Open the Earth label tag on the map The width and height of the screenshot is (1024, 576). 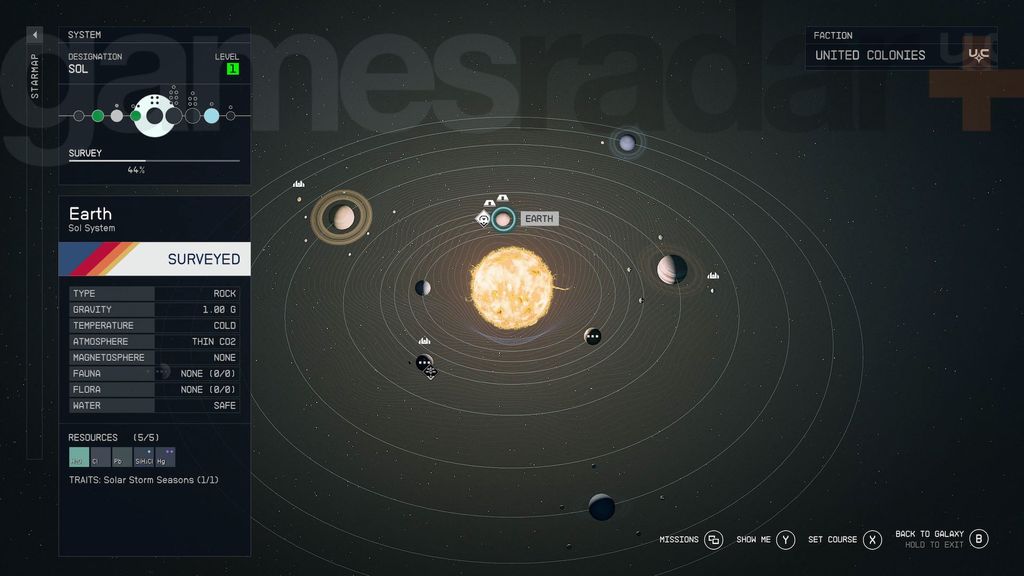coord(540,218)
